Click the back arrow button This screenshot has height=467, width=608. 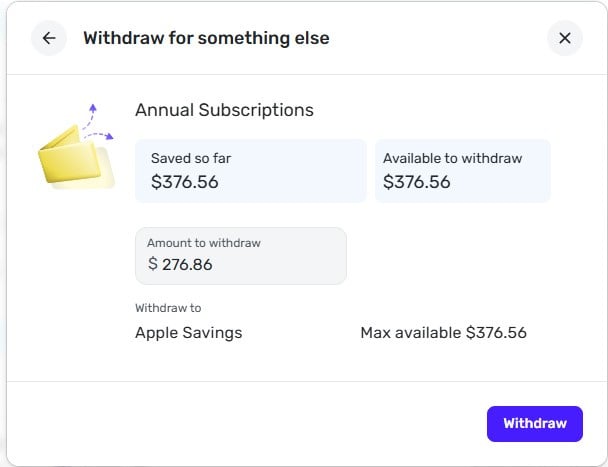pyautogui.click(x=48, y=39)
